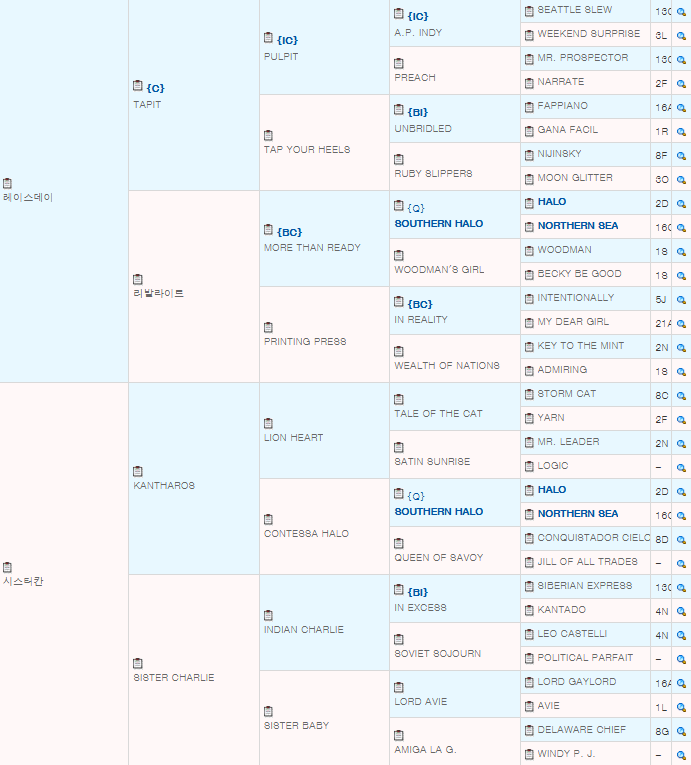Viewport: 691px width, 765px height.
Task: Click the BECKY BE GOOD name
Action: coord(579,273)
